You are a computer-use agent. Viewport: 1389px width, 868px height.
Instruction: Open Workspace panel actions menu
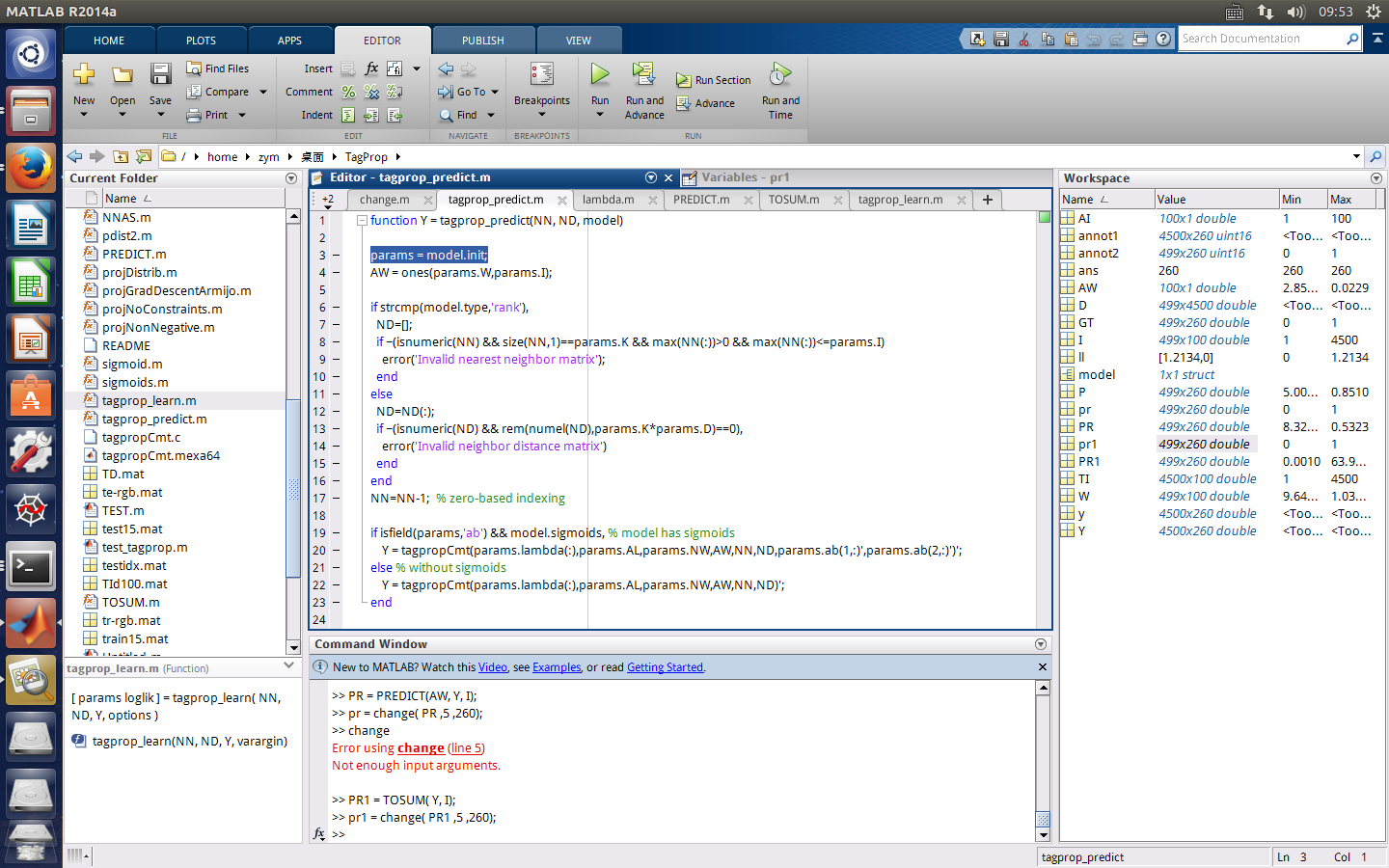coord(1376,178)
